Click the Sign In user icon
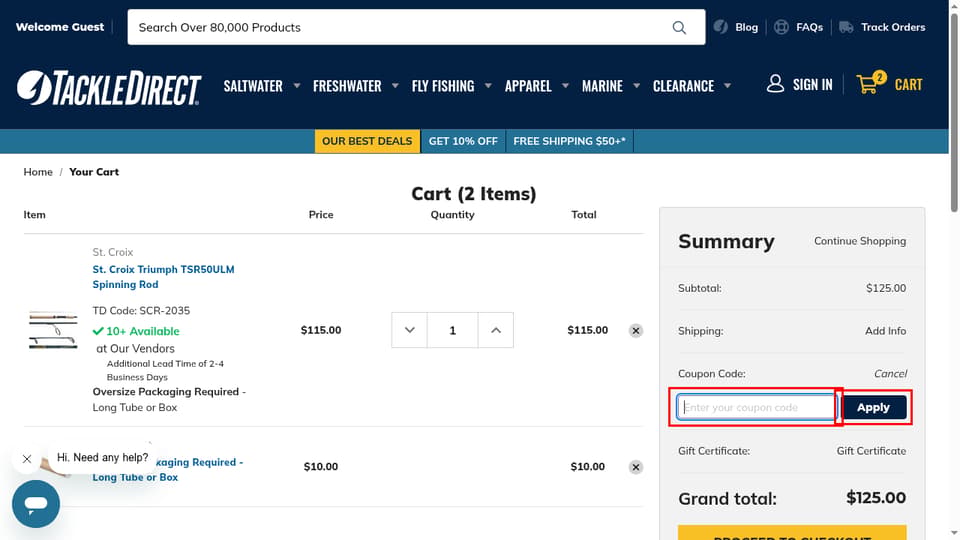Screen dimensions: 960x540 coord(775,84)
